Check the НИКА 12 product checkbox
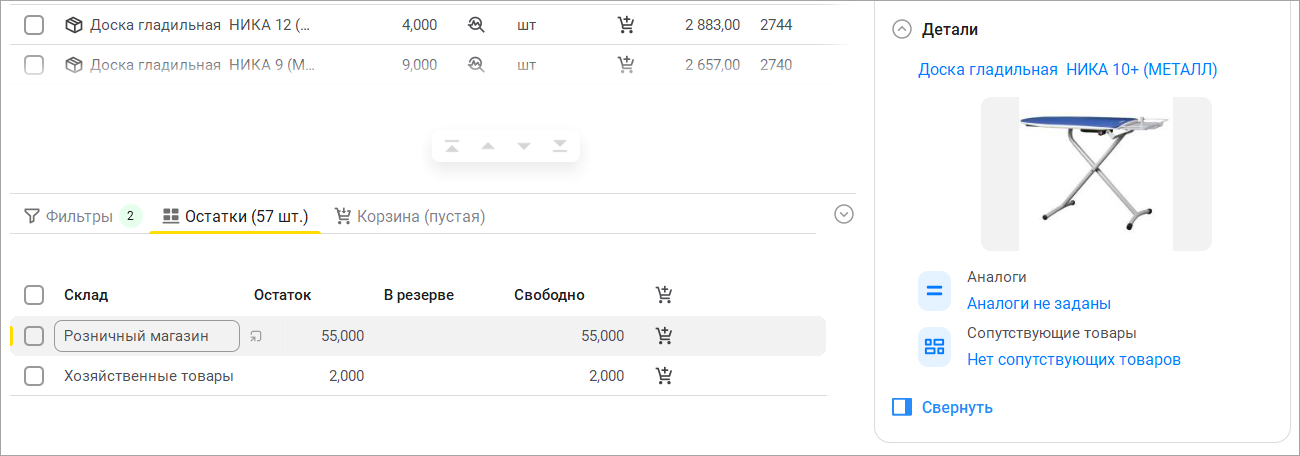Screen dimensions: 1300x456 pyautogui.click(x=34, y=25)
